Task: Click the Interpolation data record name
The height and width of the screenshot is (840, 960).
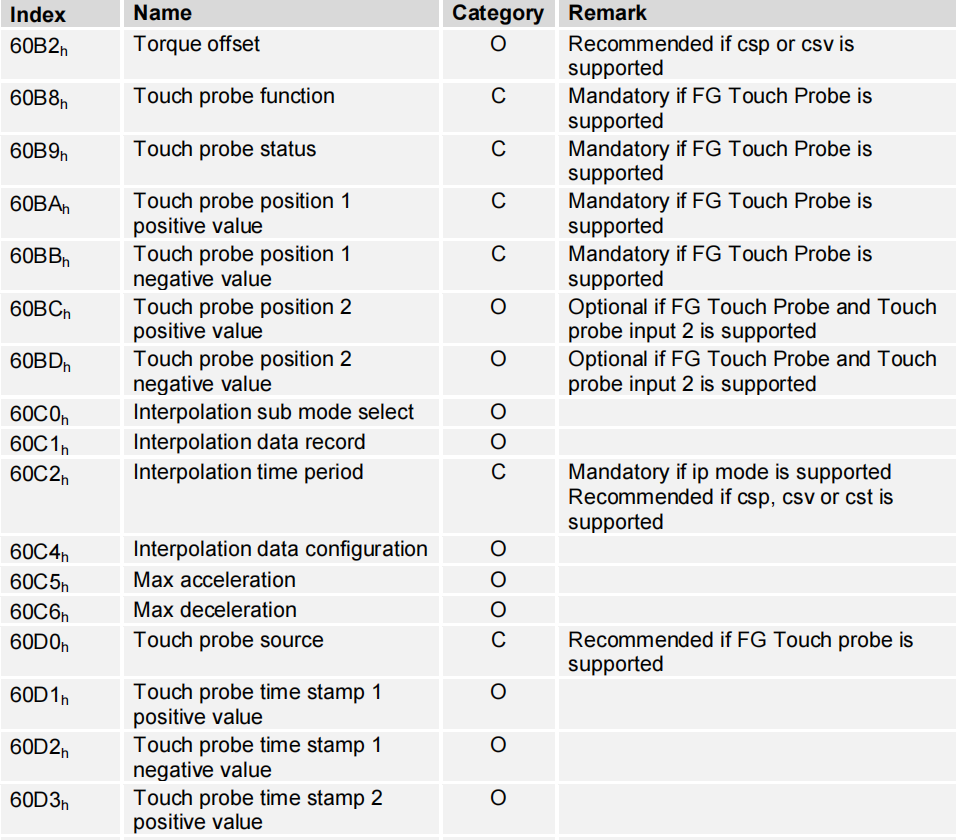Action: (249, 442)
